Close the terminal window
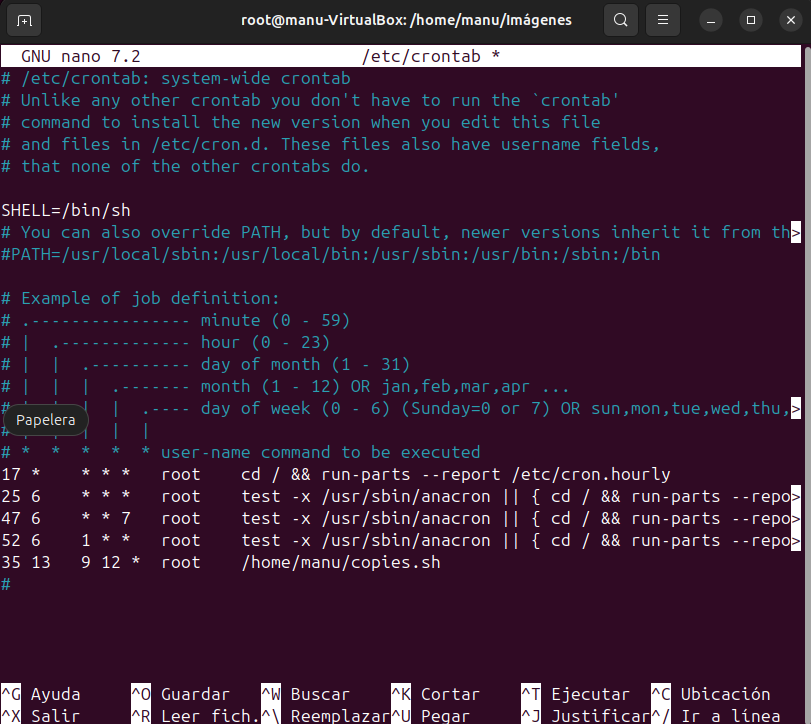 pos(789,20)
